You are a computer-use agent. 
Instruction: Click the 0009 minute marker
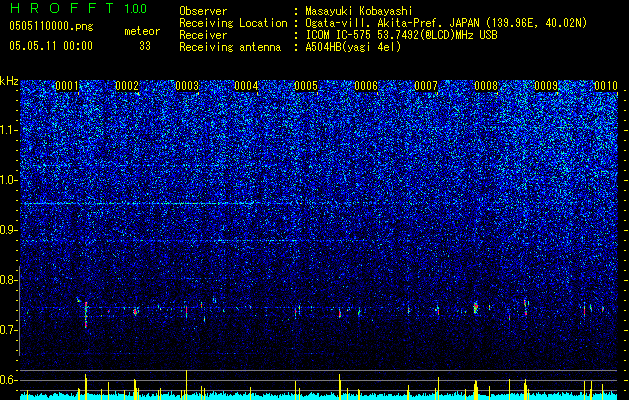[x=546, y=86]
